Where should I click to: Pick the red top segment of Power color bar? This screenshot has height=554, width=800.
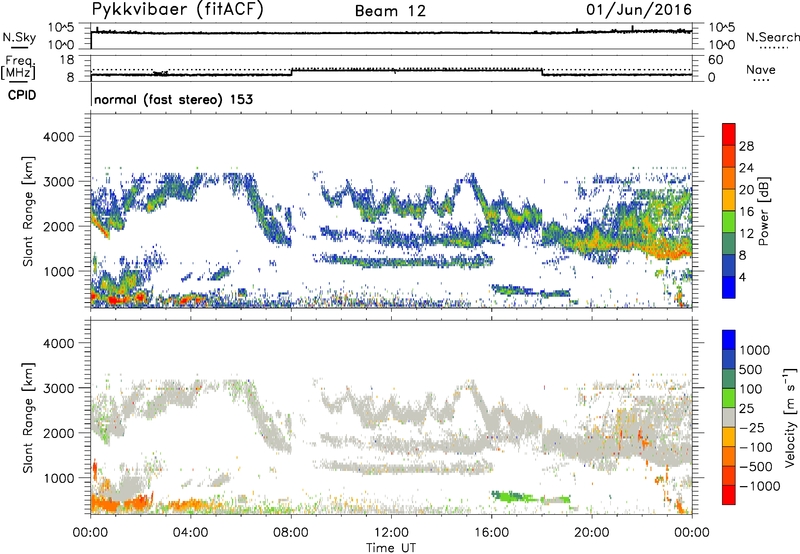coord(729,134)
